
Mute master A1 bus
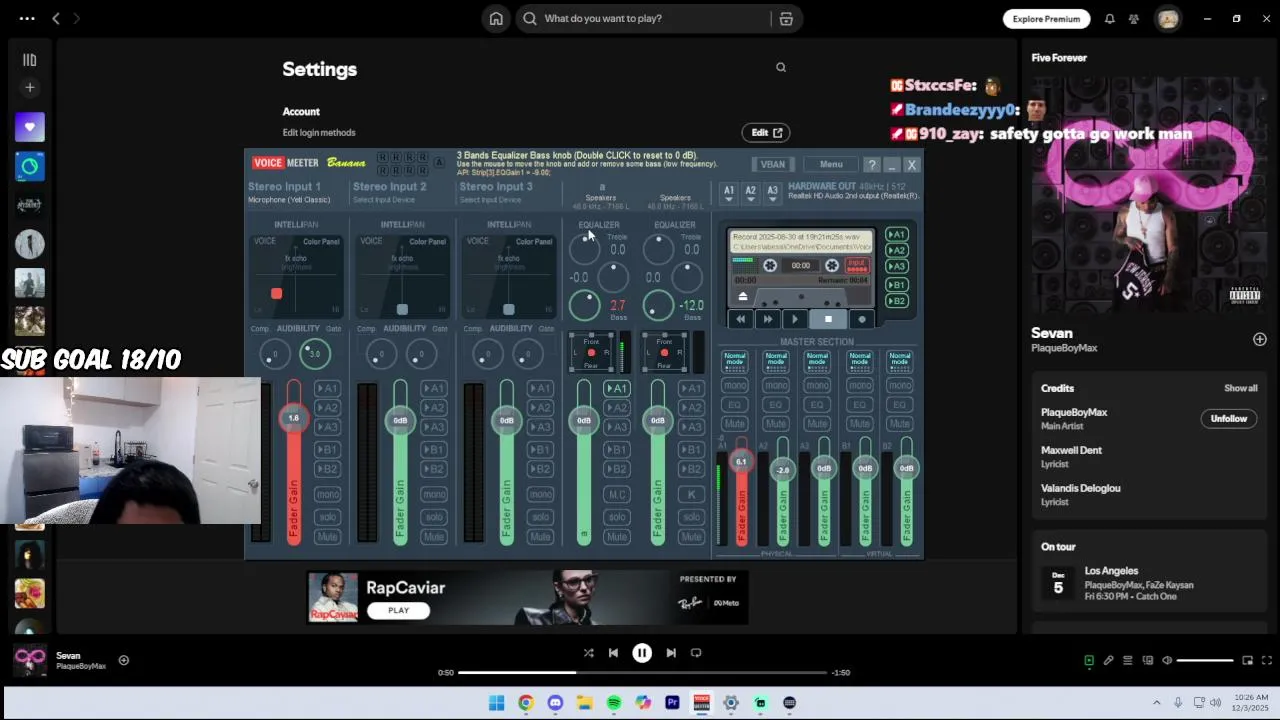[x=735, y=424]
